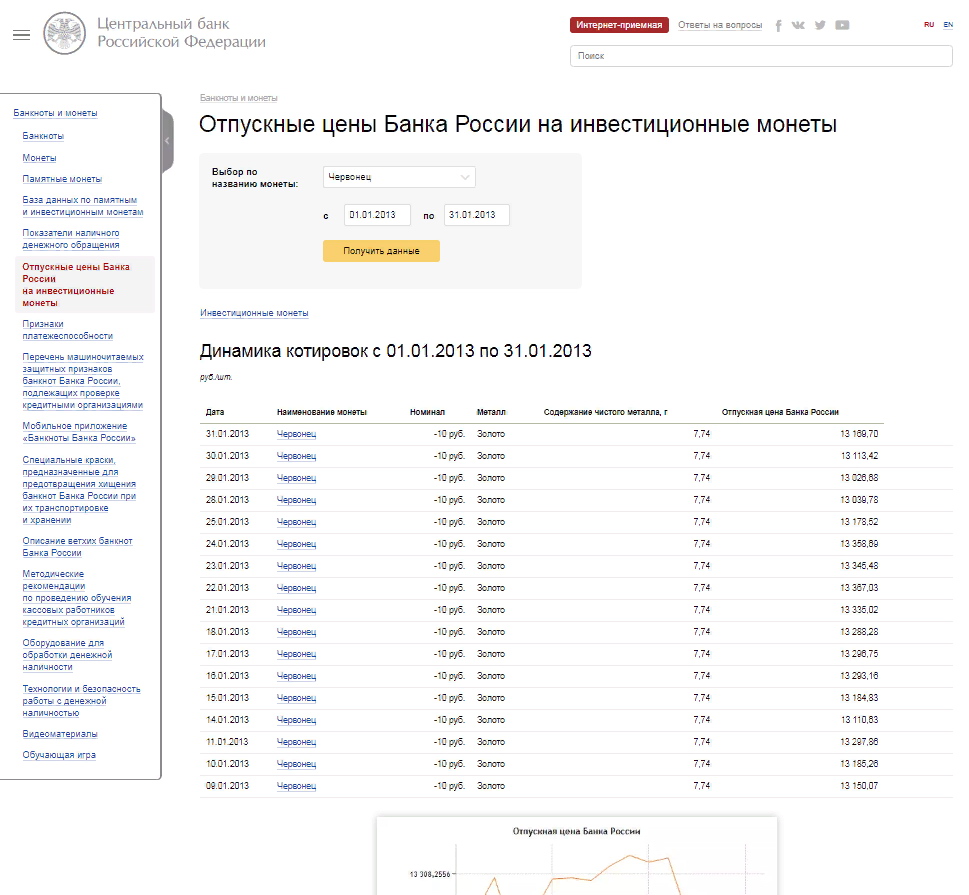Image resolution: width=969 pixels, height=895 pixels.
Task: Open the Twitter social icon
Action: pos(820,26)
